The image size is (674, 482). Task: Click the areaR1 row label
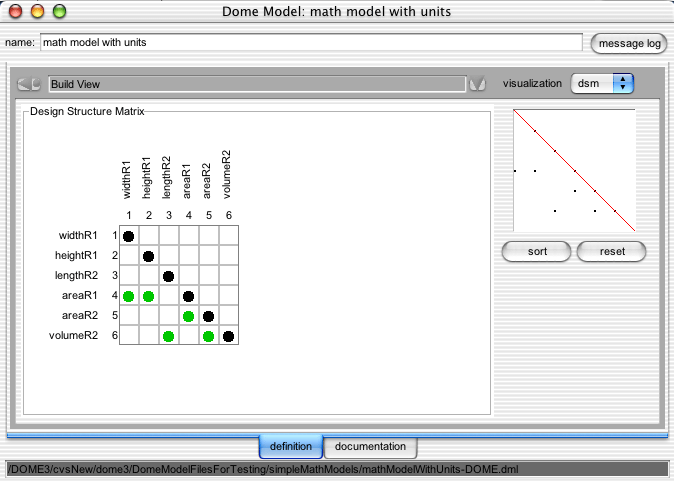80,295
